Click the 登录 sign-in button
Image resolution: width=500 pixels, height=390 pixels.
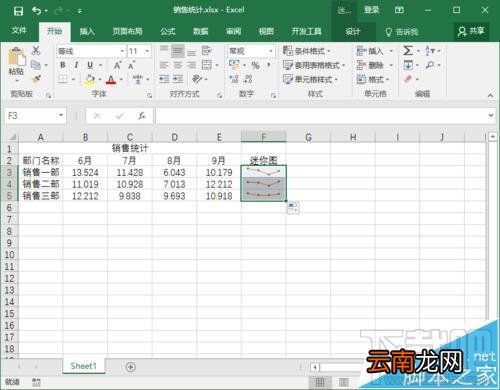371,10
